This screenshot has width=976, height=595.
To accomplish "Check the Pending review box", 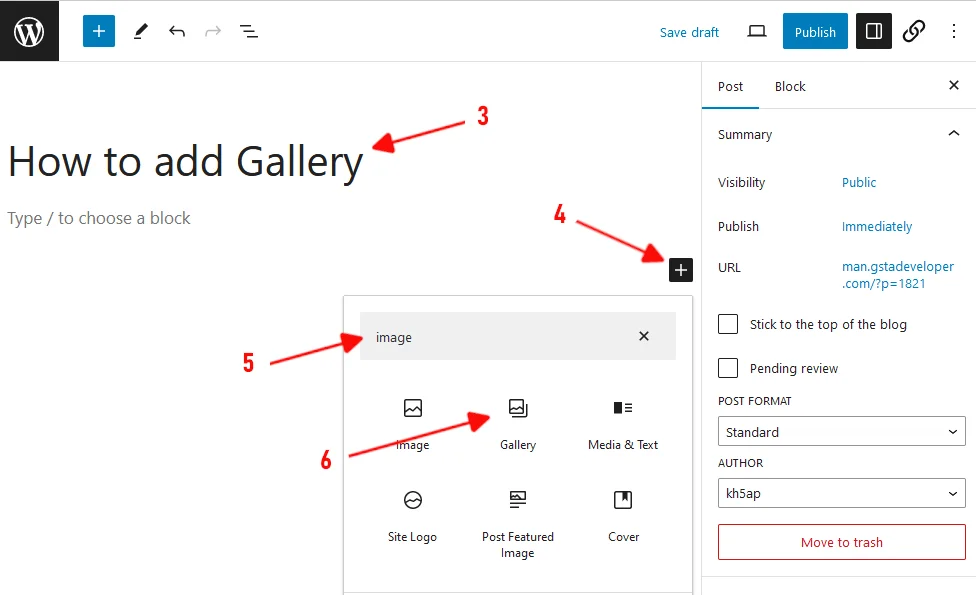I will point(728,368).
